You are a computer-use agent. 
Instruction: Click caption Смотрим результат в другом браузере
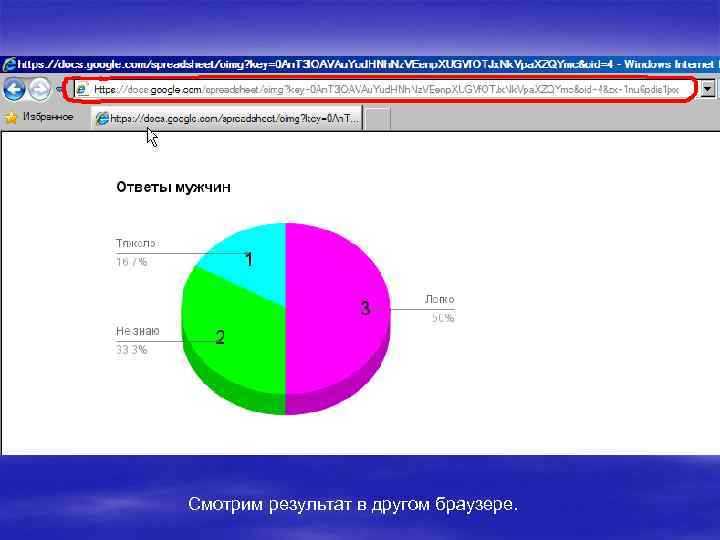pyautogui.click(x=353, y=504)
